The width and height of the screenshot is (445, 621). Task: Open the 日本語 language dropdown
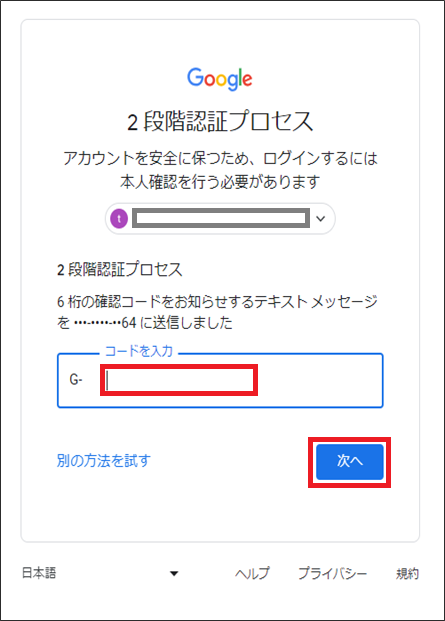[100, 573]
